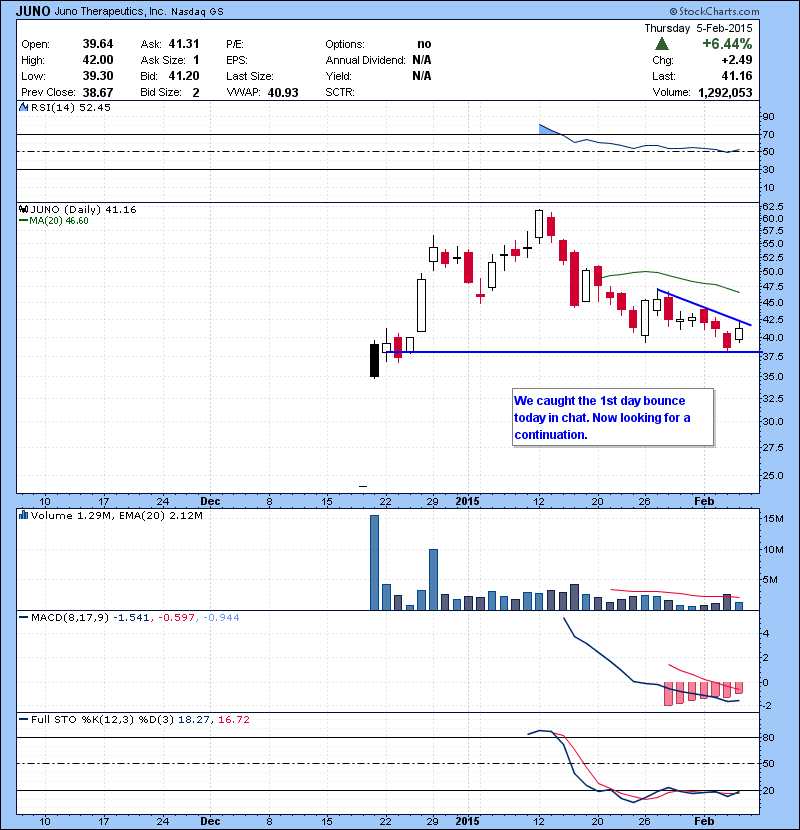Select the Prev Close value 38.67

tap(98, 93)
